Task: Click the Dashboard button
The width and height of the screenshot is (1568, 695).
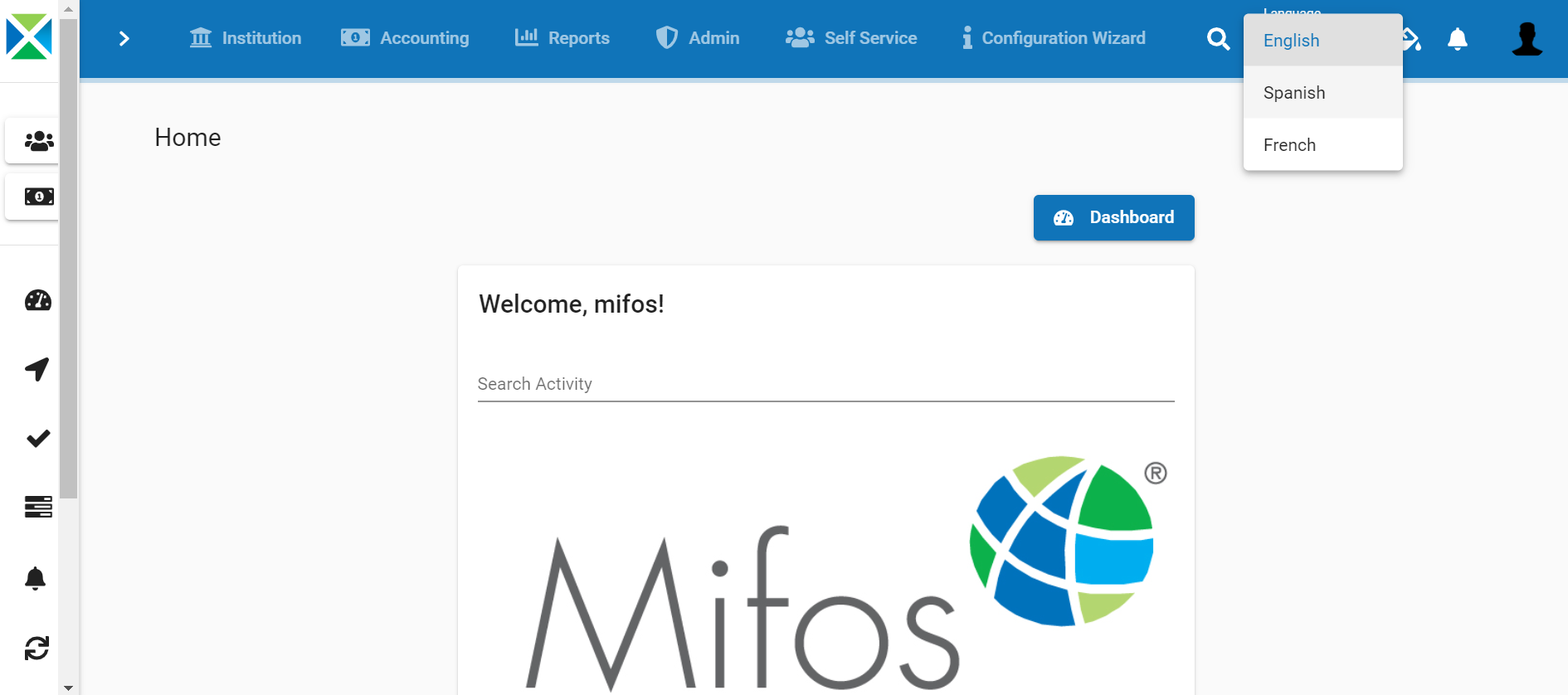Action: (x=1113, y=218)
